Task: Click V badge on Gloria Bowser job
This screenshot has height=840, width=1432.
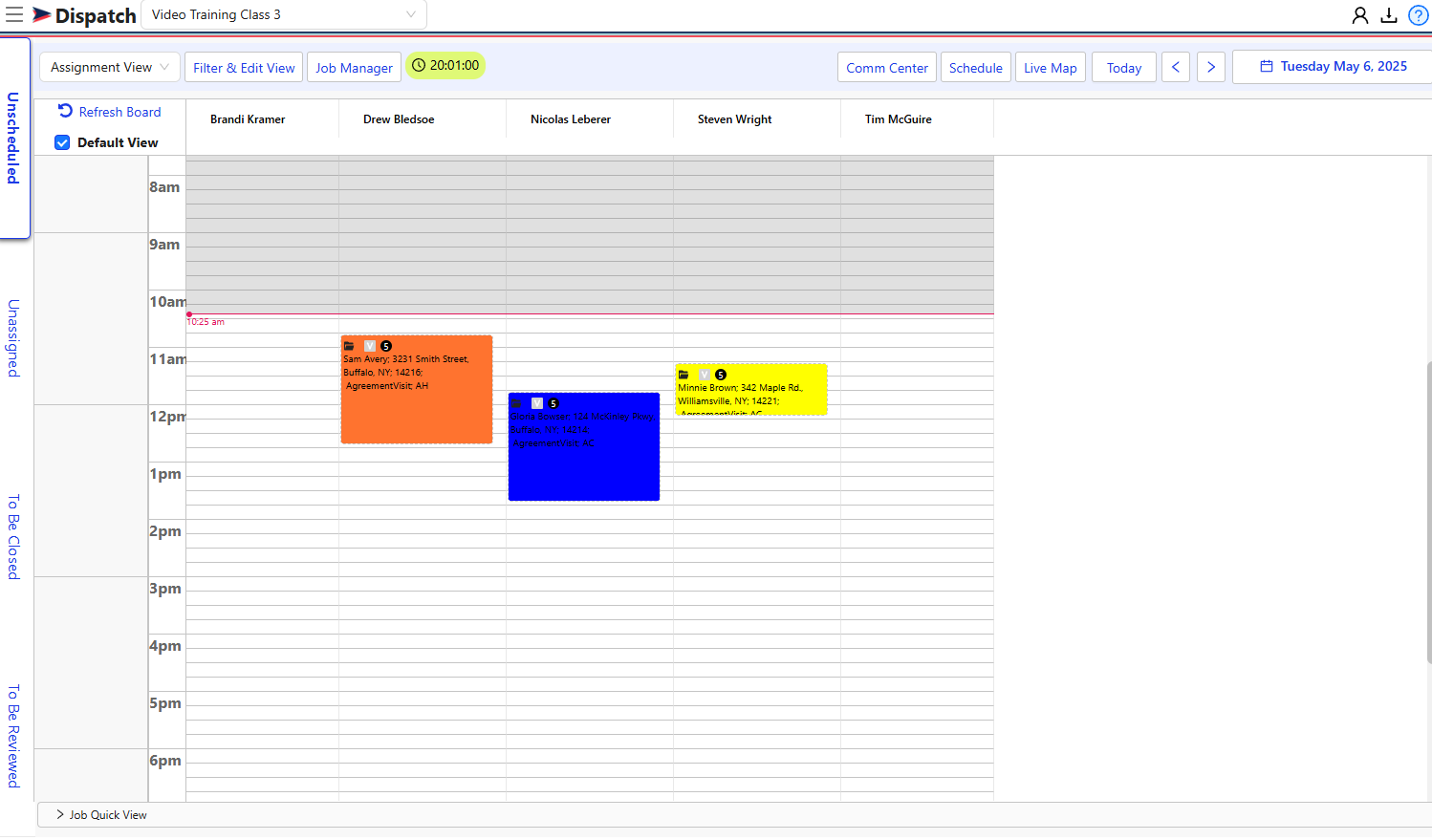Action: (x=537, y=403)
